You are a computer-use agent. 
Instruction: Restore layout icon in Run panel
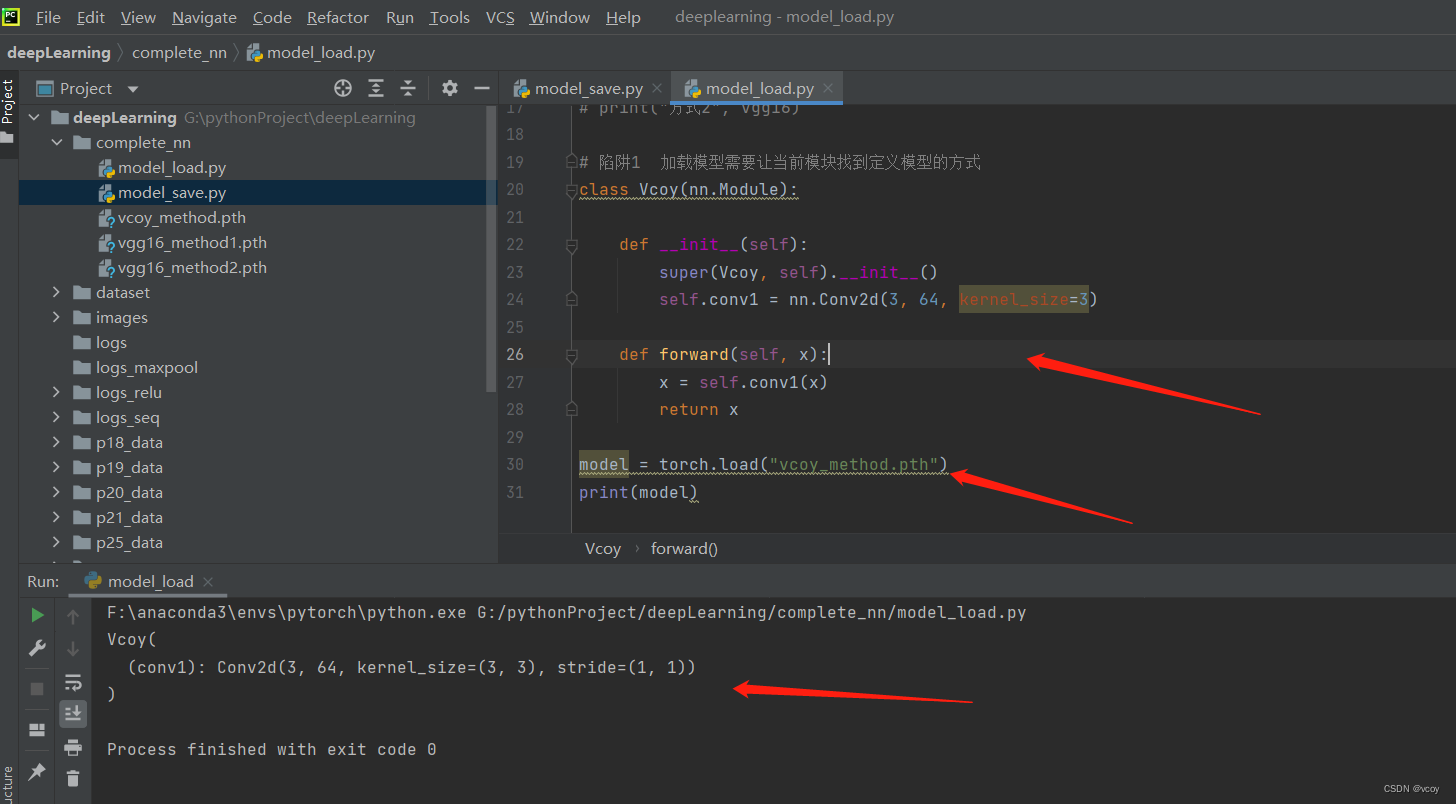click(x=37, y=729)
